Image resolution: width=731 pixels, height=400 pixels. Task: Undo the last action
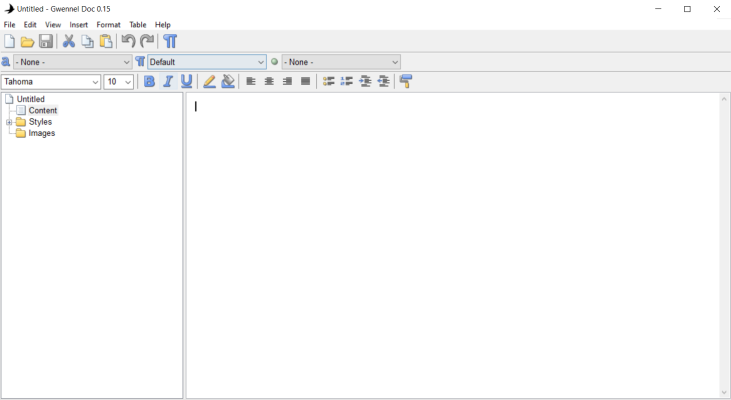(x=128, y=41)
